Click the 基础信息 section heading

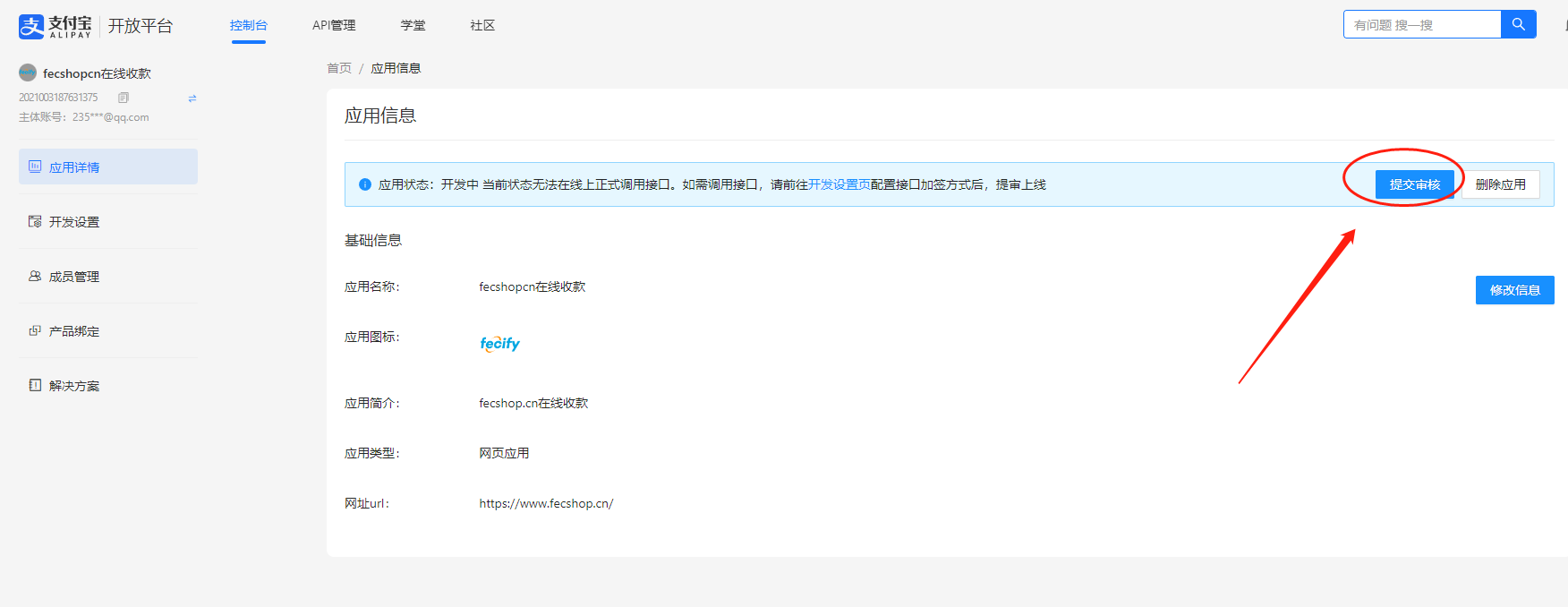373,240
